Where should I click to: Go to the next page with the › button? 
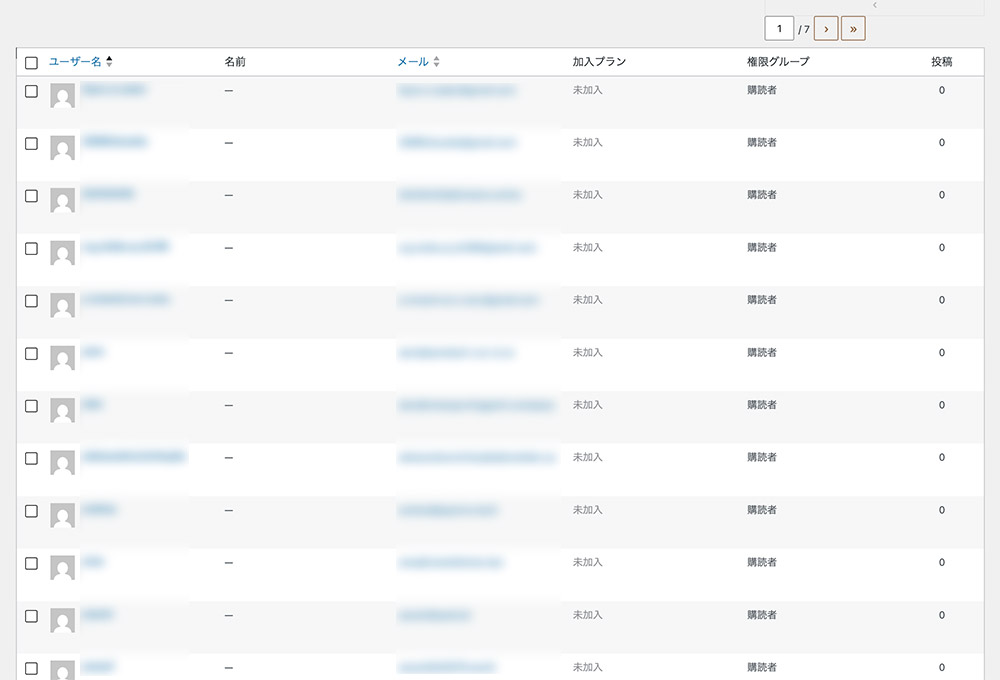826,29
